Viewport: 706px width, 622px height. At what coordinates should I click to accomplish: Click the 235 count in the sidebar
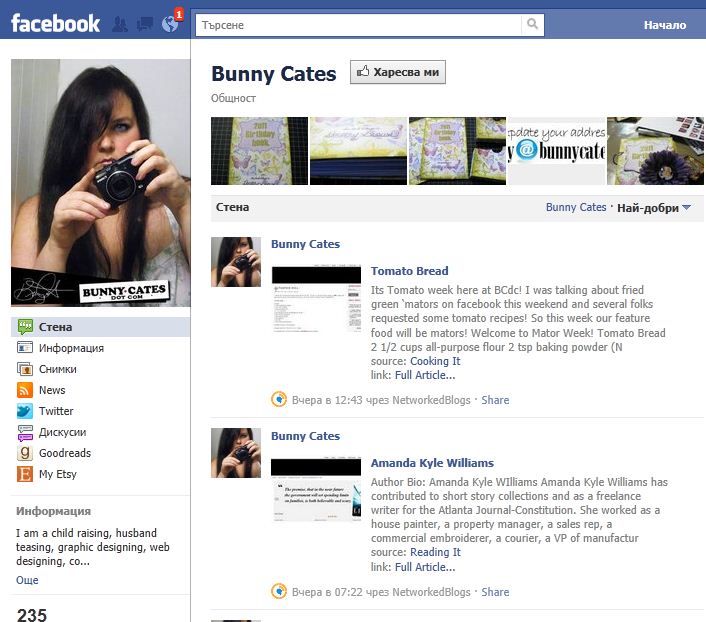[x=32, y=614]
